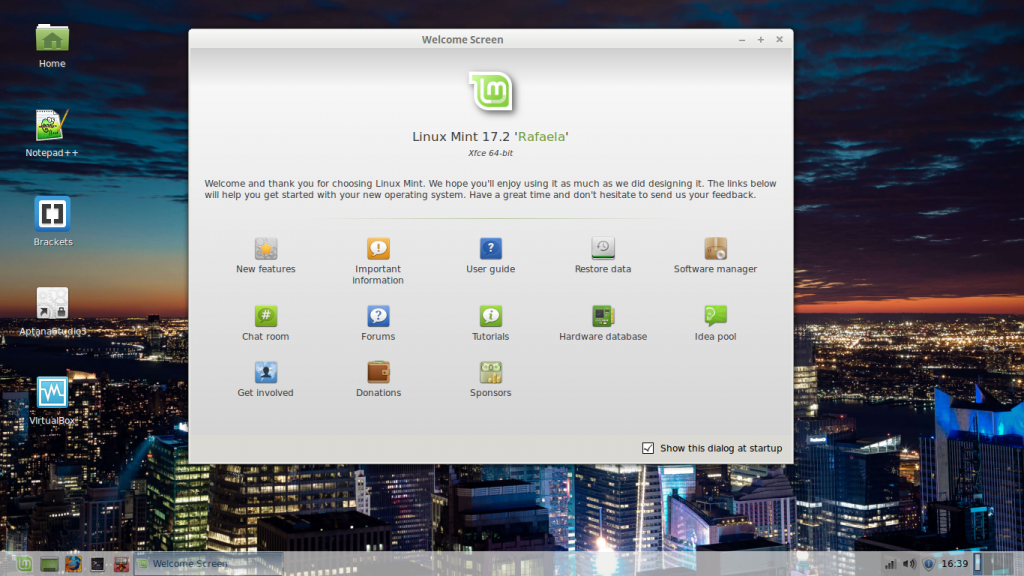Image resolution: width=1024 pixels, height=576 pixels.
Task: Click the Idea pool icon
Action: pyautogui.click(x=715, y=317)
